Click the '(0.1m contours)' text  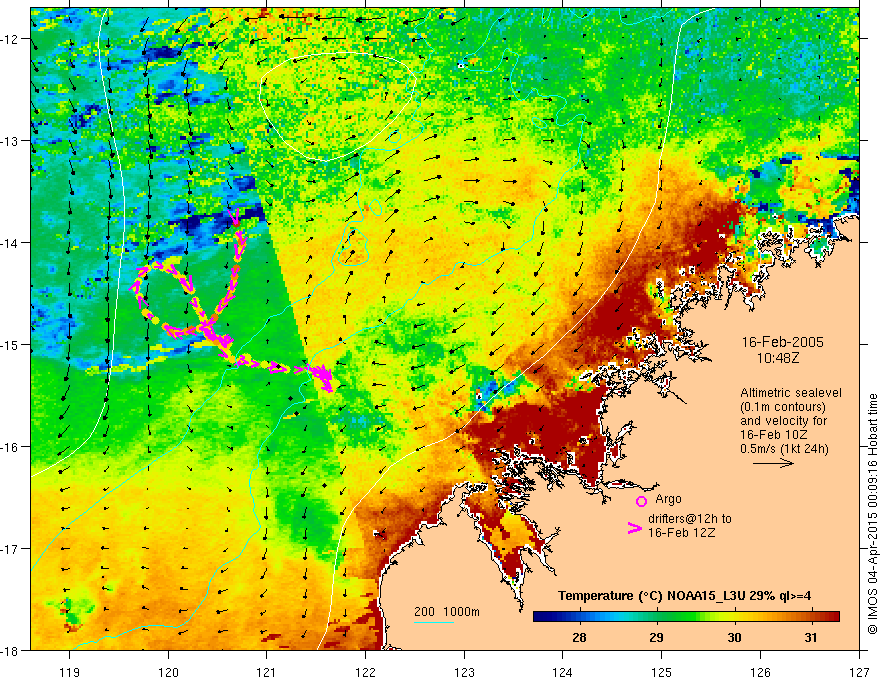point(782,407)
